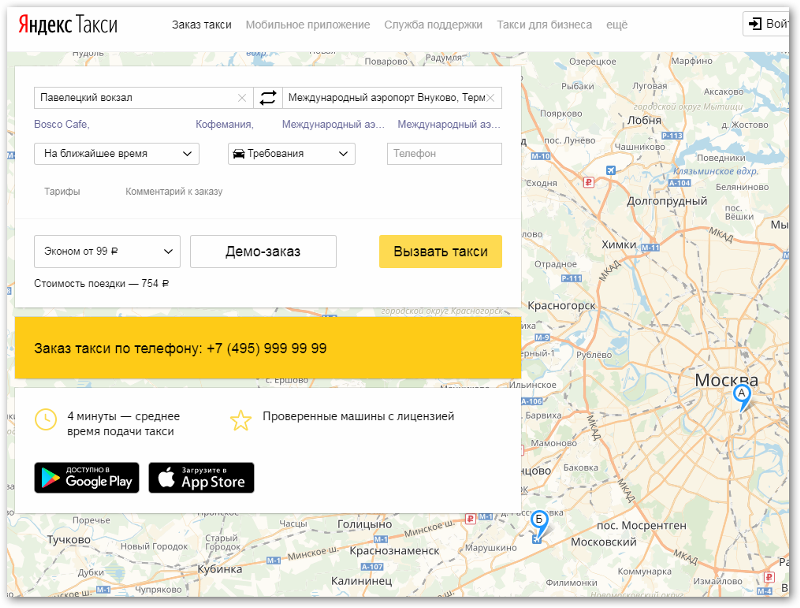
Task: Click map marker Б near Внуково
Action: [539, 525]
